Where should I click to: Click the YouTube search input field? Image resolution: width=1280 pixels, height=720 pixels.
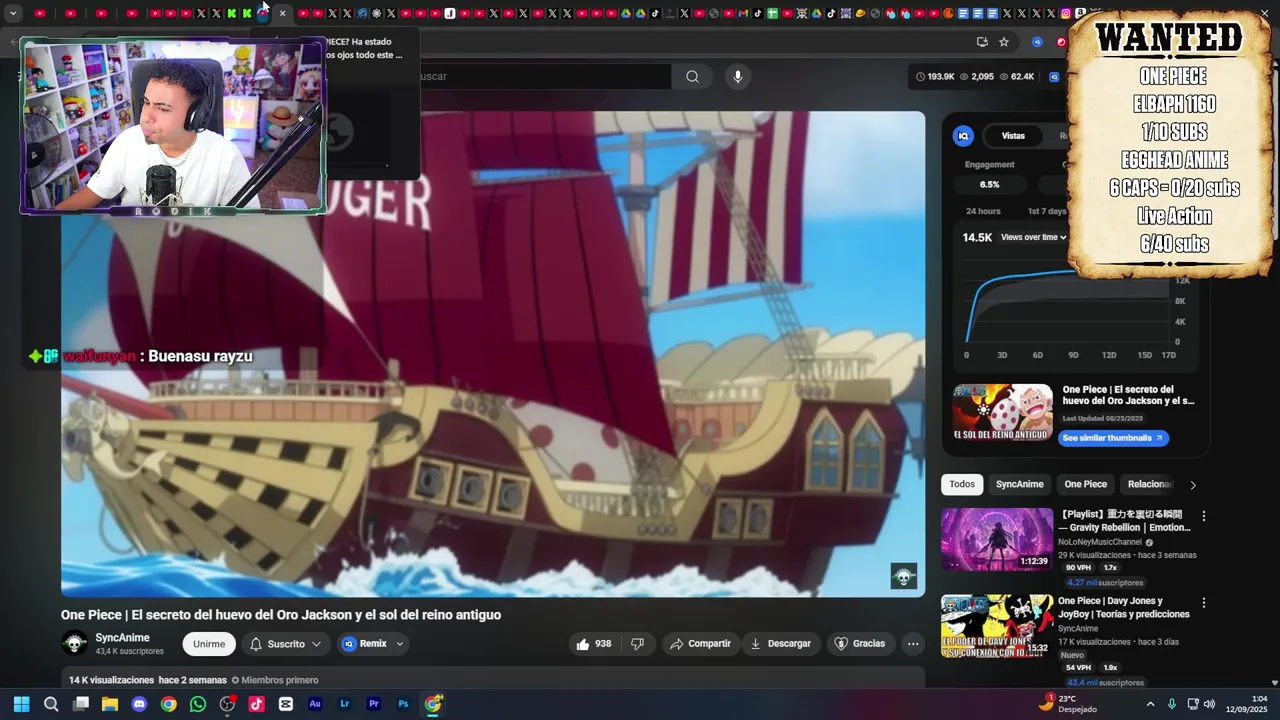[540, 77]
